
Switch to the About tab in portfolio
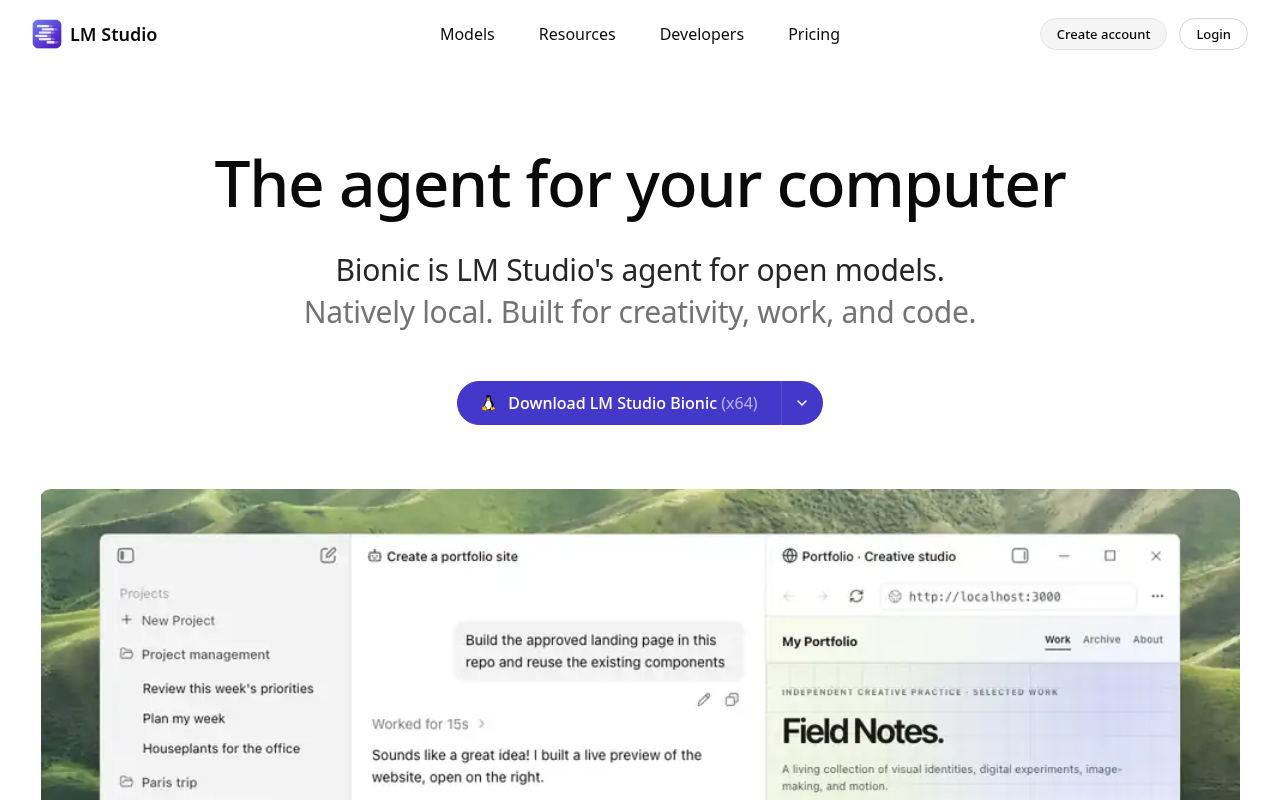(1148, 640)
